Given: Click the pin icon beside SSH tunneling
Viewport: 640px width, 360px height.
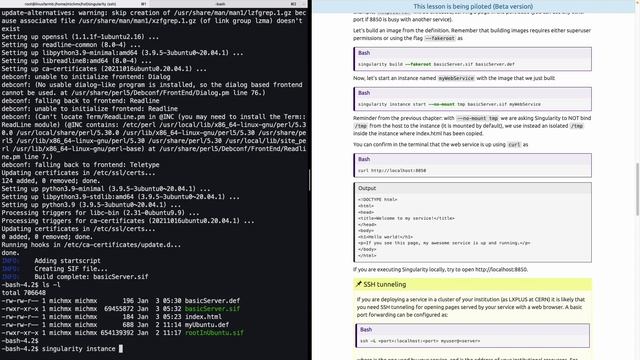Looking at the screenshot, I should tap(358, 284).
